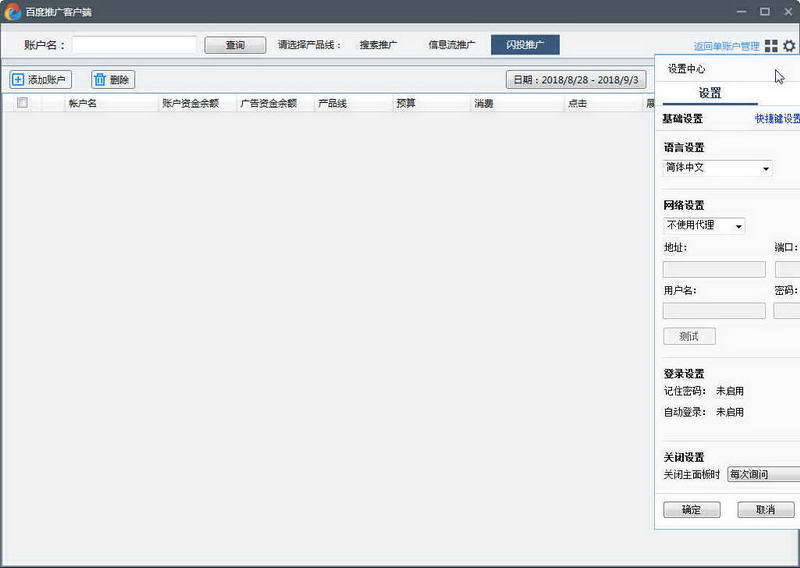Viewport: 800px width, 568px height.
Task: Follow the 返回单账户管理 link
Action: 727,46
